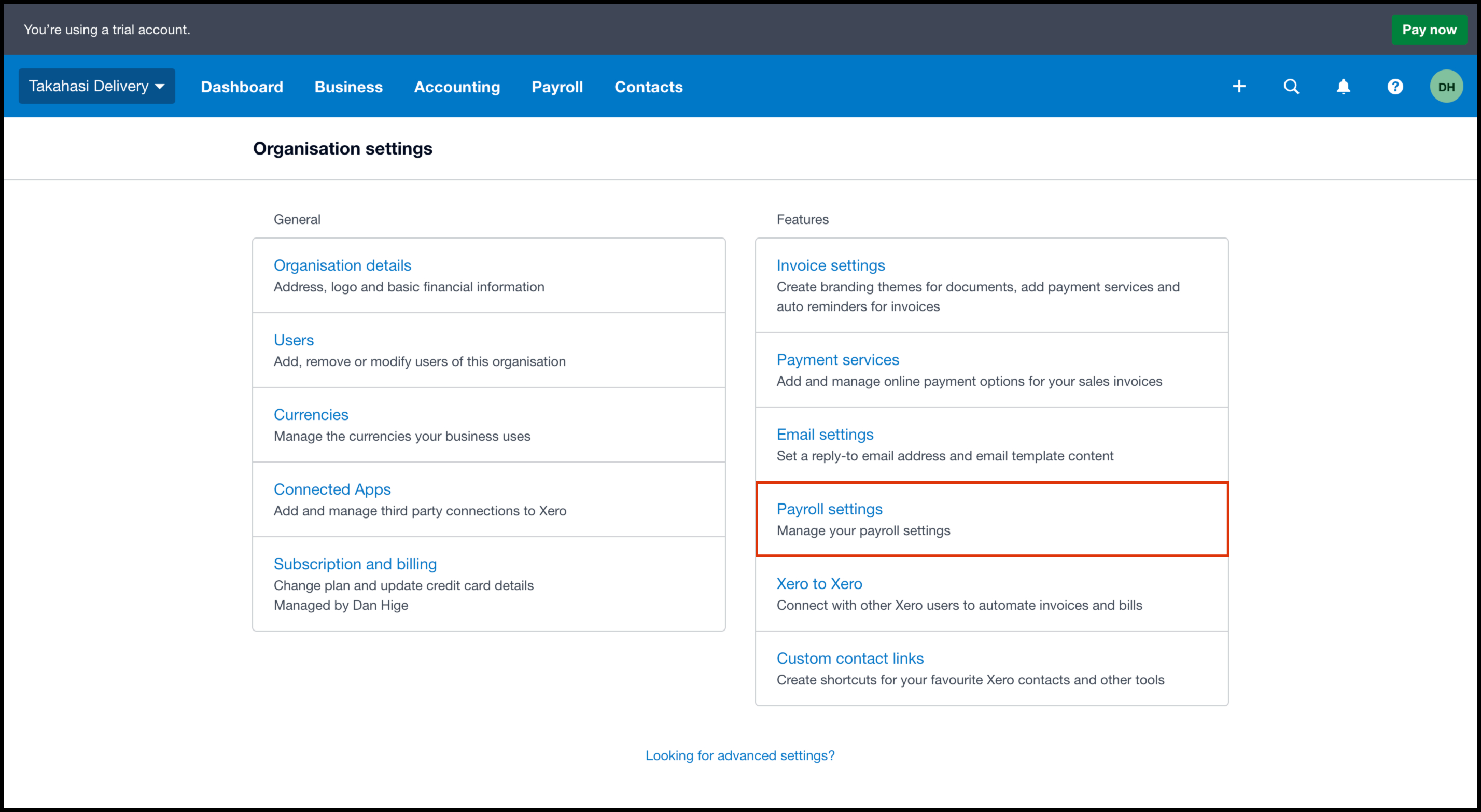Open Payroll settings
Screen dimensions: 1481x812
[830, 509]
